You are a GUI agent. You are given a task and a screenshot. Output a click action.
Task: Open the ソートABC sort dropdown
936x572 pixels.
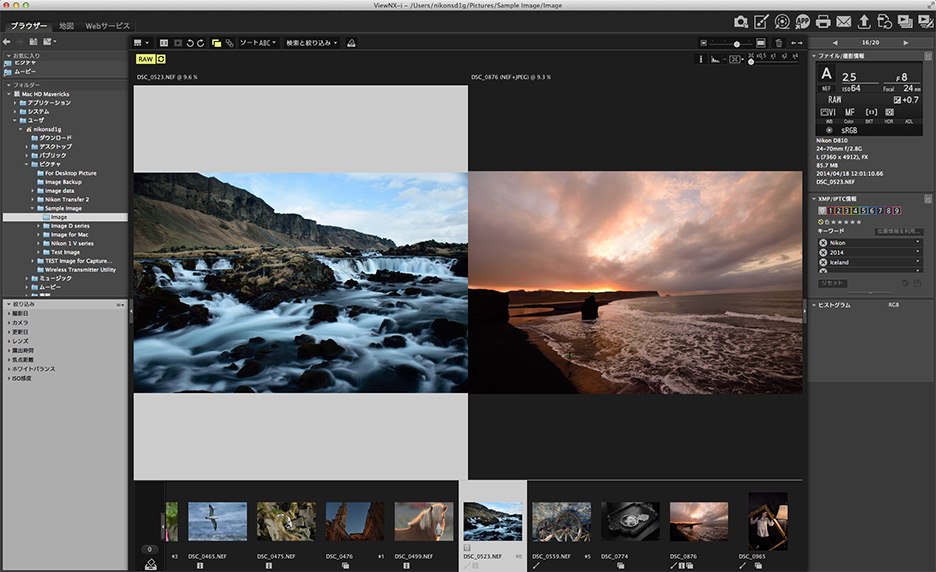pyautogui.click(x=259, y=43)
